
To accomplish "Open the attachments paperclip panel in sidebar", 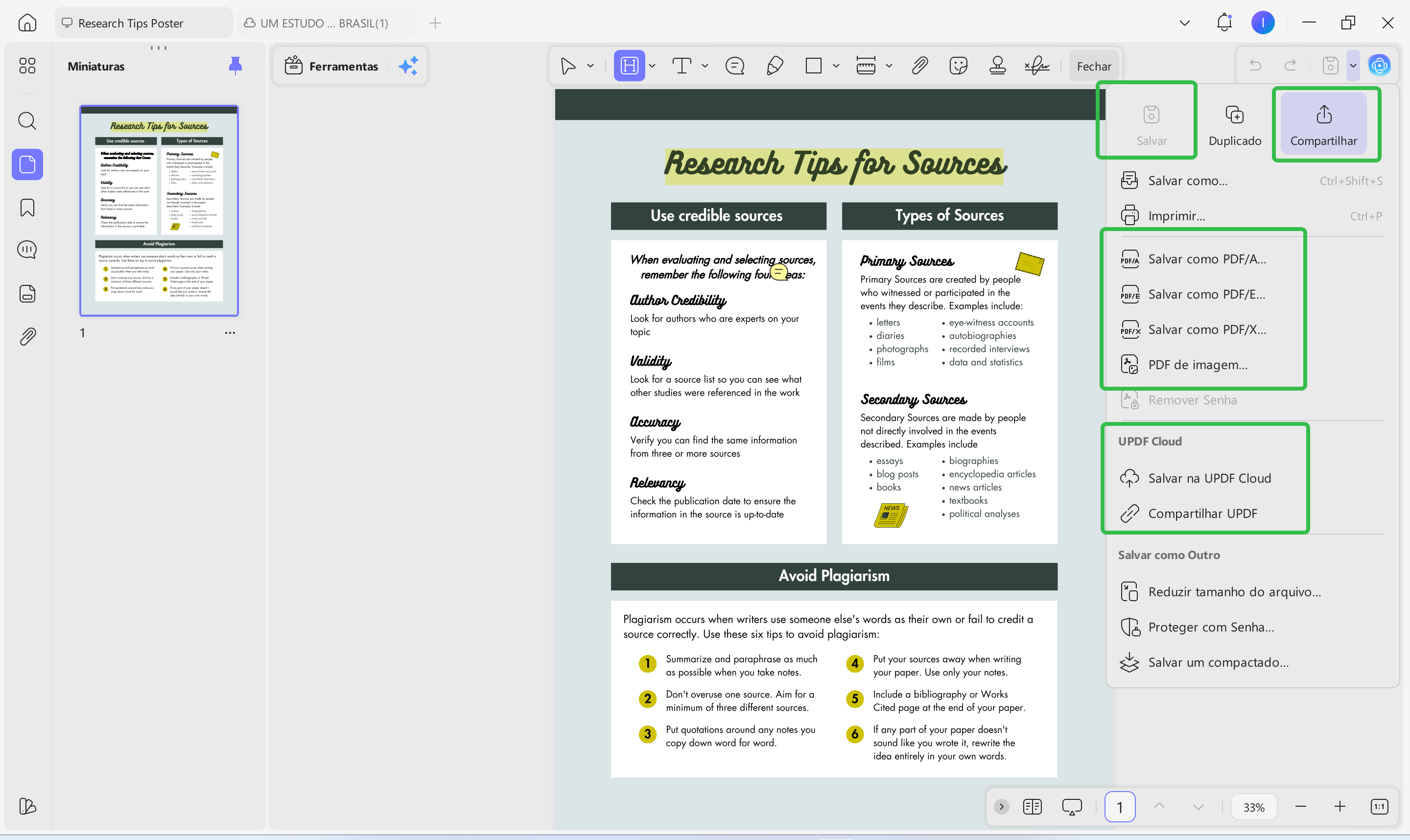I will tap(27, 337).
